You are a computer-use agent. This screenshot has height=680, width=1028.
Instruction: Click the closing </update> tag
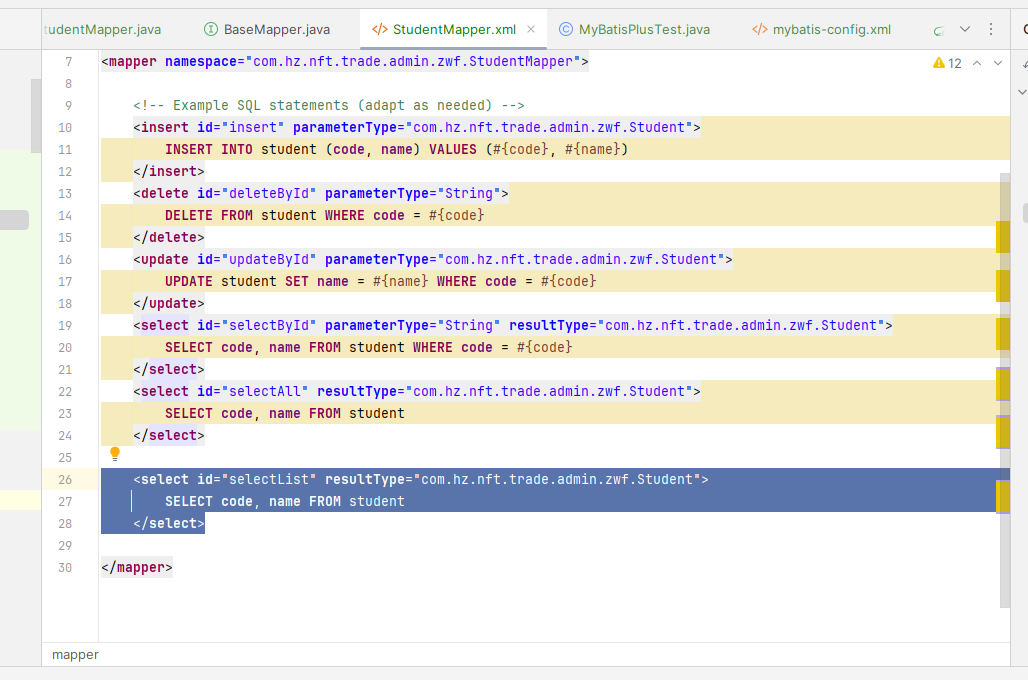click(169, 304)
